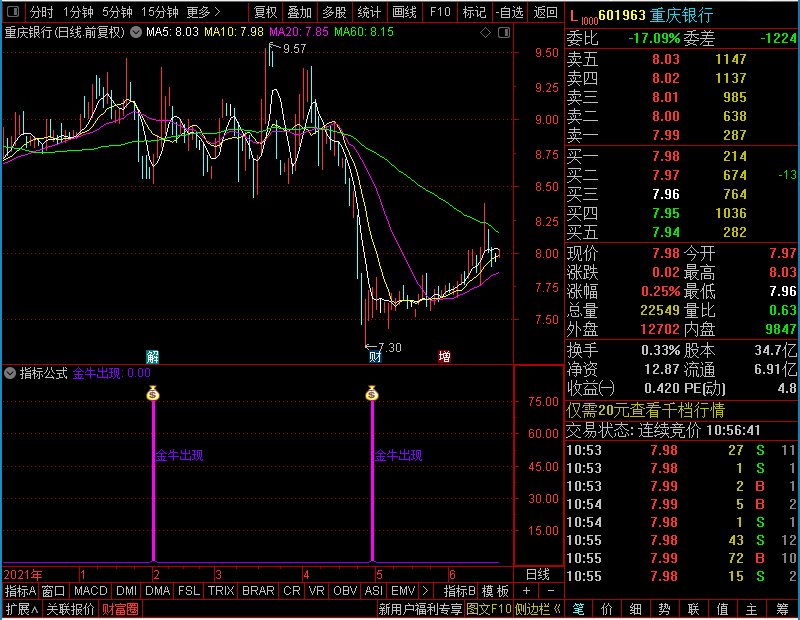
Task: Click the second money bag signal icon
Action: point(372,393)
